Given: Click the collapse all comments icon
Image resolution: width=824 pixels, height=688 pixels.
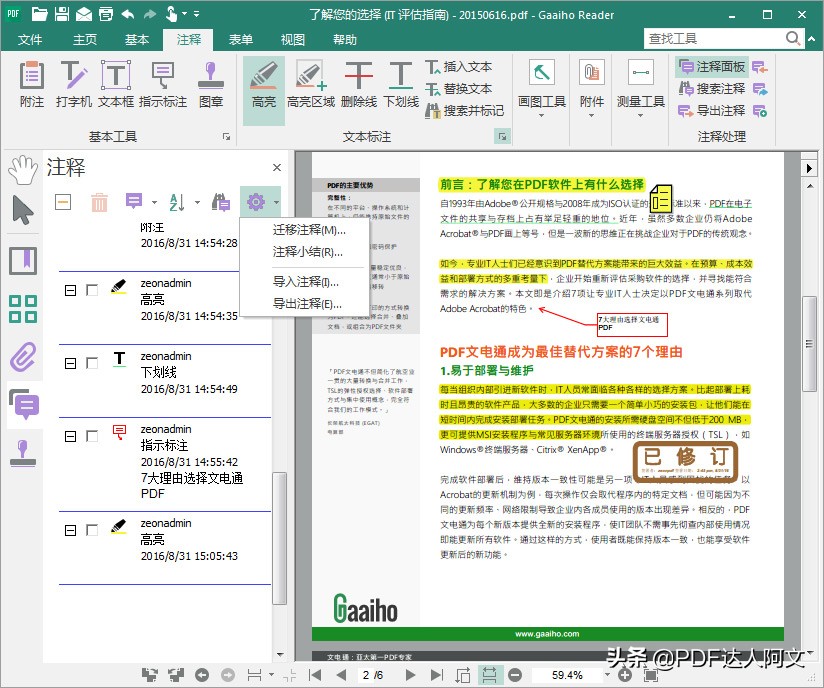Looking at the screenshot, I should pyautogui.click(x=63, y=202).
